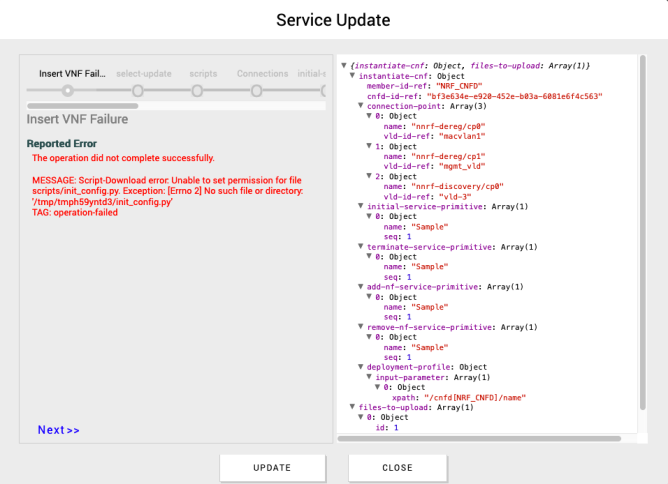This screenshot has height=484, width=668.
Task: Collapse the terminate-service-primitive array
Action: [360, 246]
